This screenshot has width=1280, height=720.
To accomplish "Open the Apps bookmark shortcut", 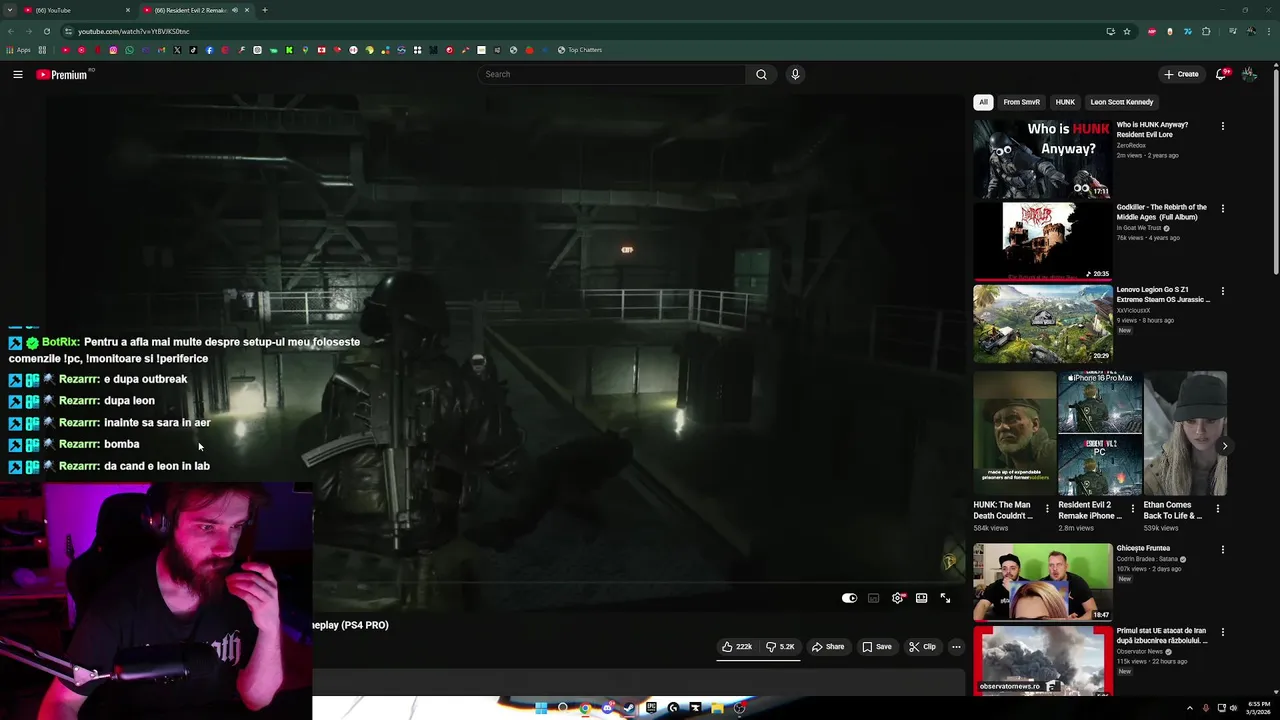I will (x=18, y=50).
